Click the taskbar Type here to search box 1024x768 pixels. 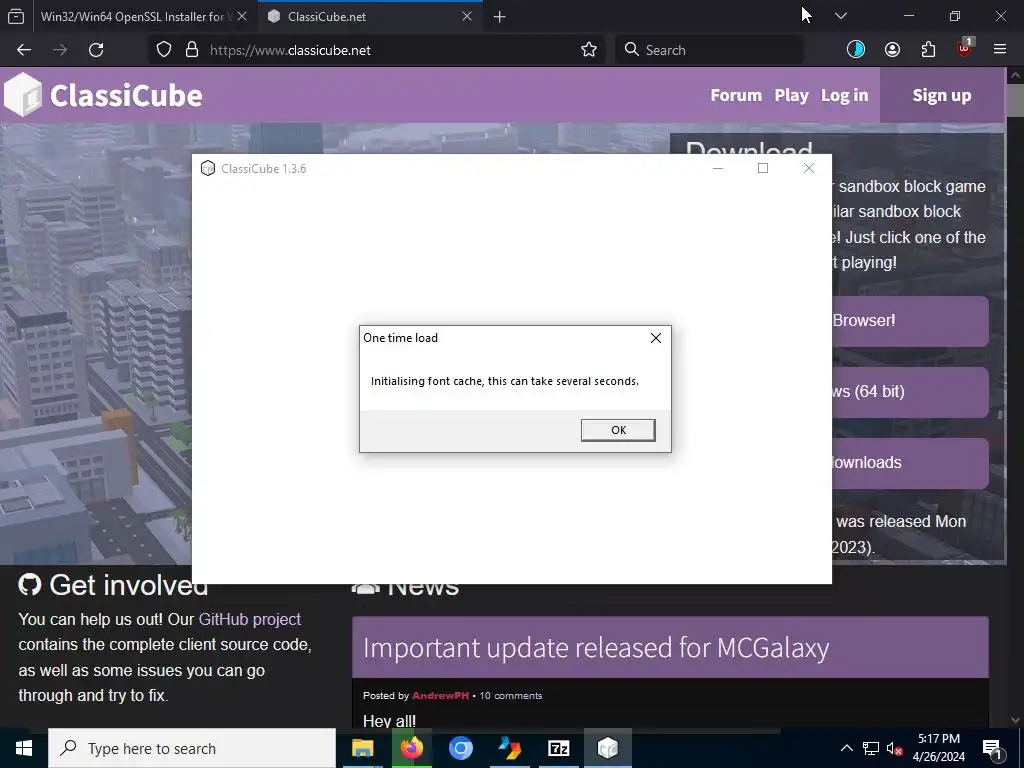pos(192,748)
